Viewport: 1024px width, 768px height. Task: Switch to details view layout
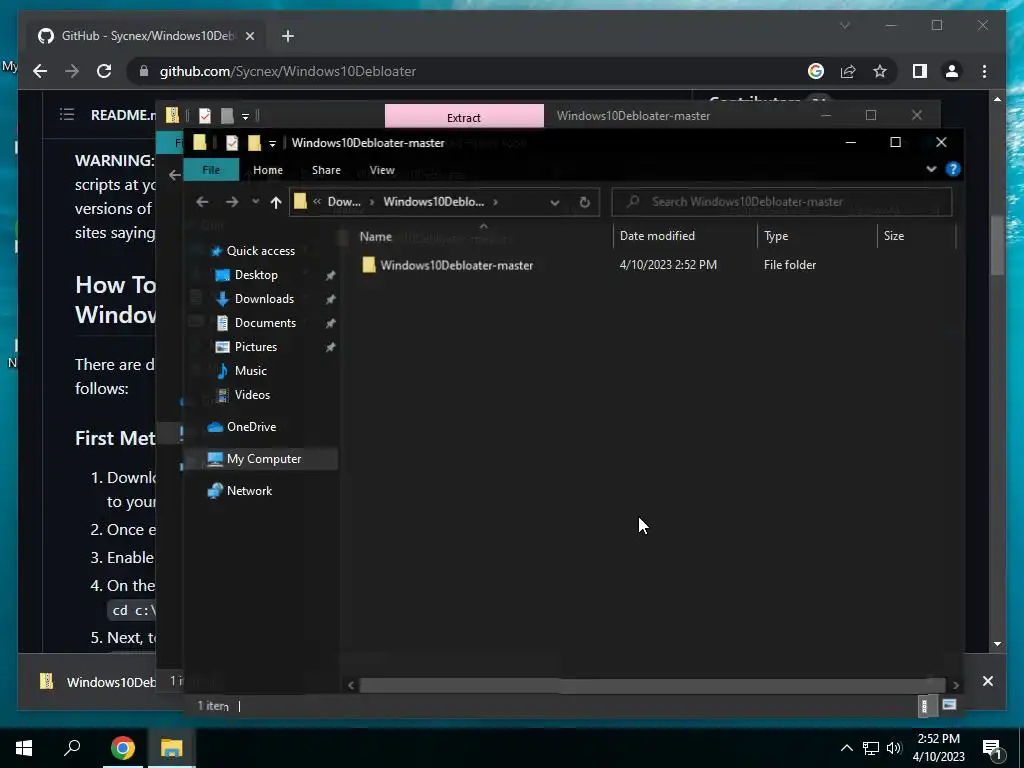tap(924, 705)
